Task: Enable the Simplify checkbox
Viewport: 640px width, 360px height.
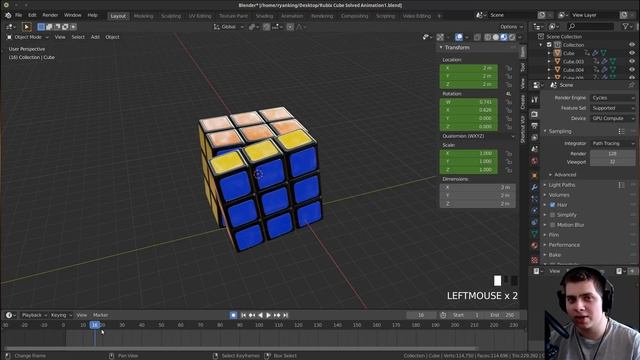Action: click(x=553, y=215)
